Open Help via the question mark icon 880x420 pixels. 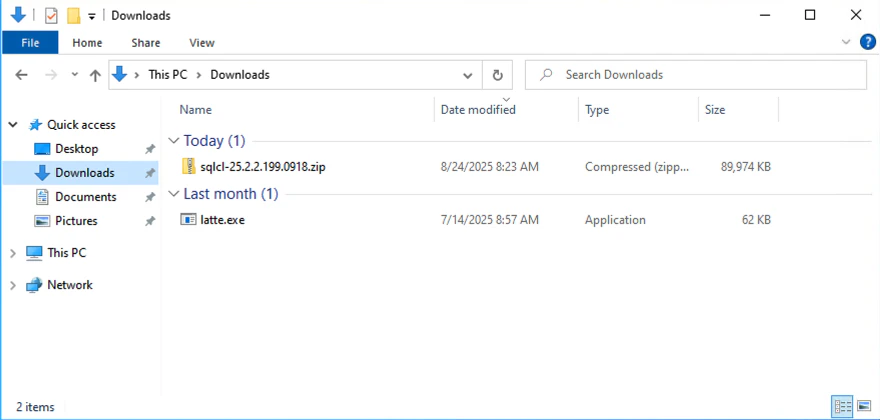(868, 42)
